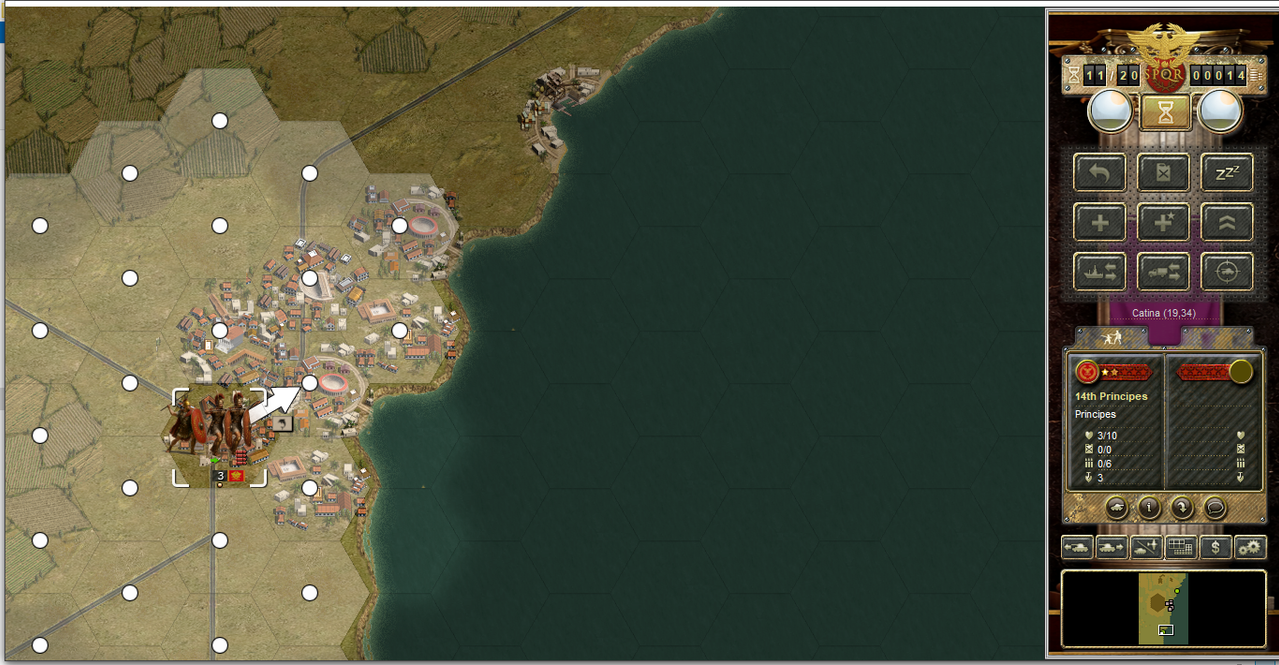Click the strength value 3/10

point(1107,436)
